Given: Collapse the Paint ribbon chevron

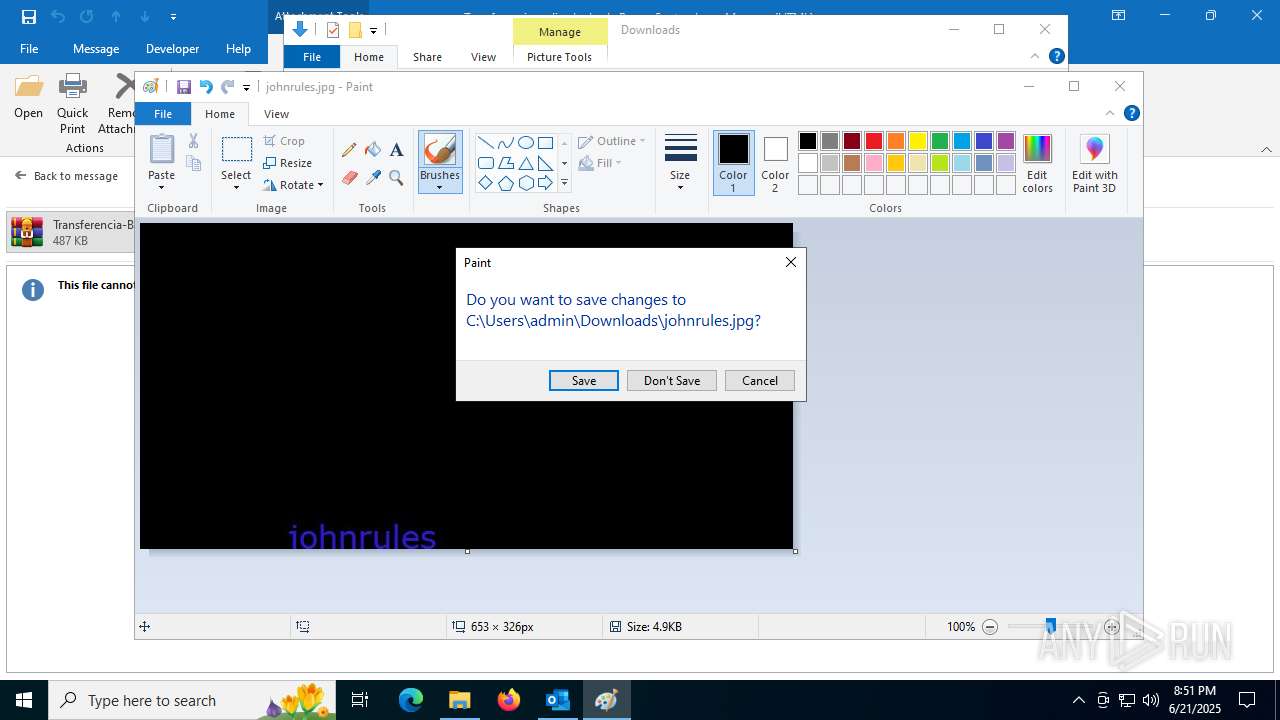Looking at the screenshot, I should (1110, 113).
